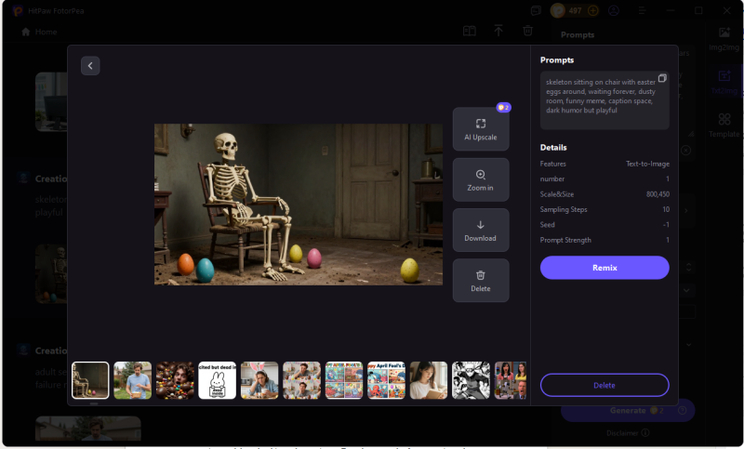Zoom in on the skeleton image
Screen dimensions: 744x449
tap(480, 180)
